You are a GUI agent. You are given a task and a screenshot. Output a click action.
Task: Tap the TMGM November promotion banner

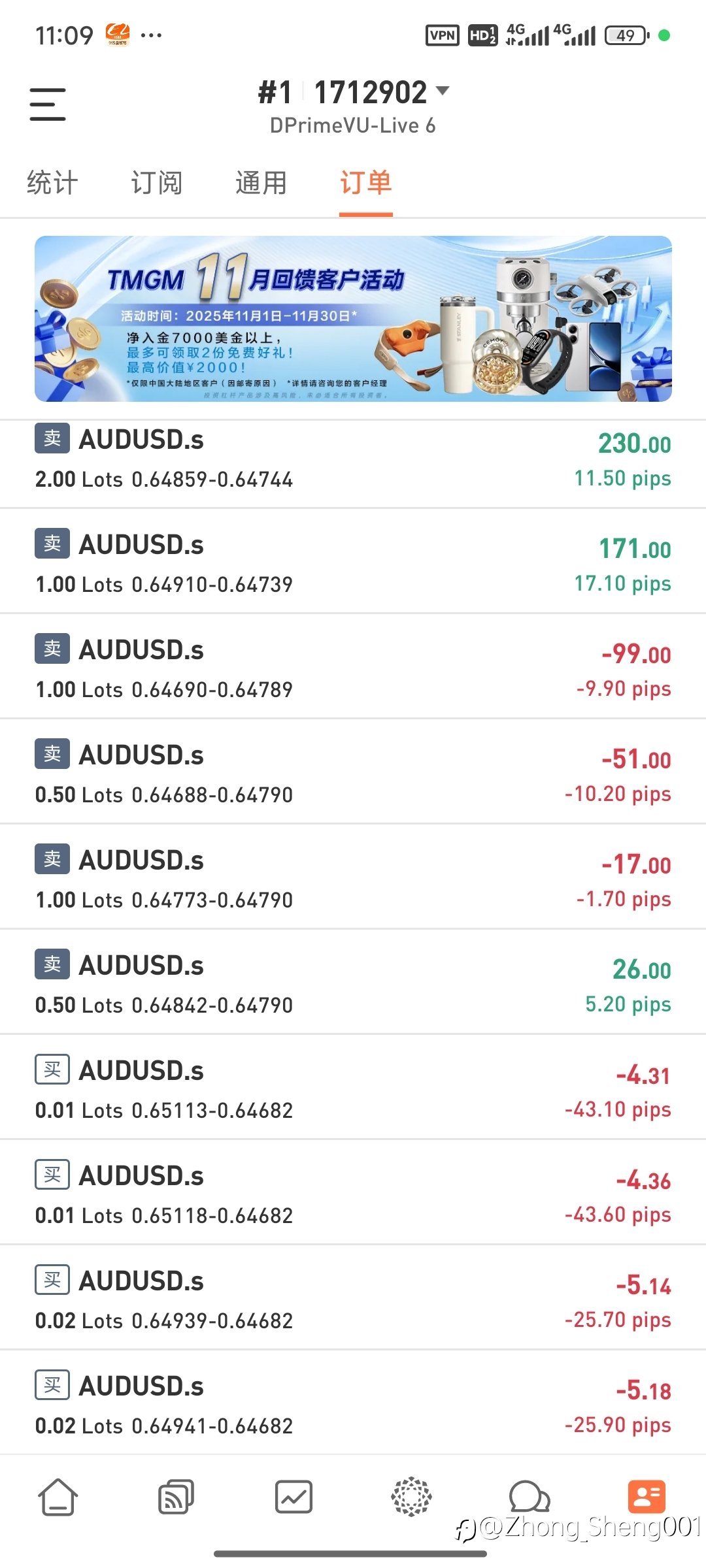(353, 319)
